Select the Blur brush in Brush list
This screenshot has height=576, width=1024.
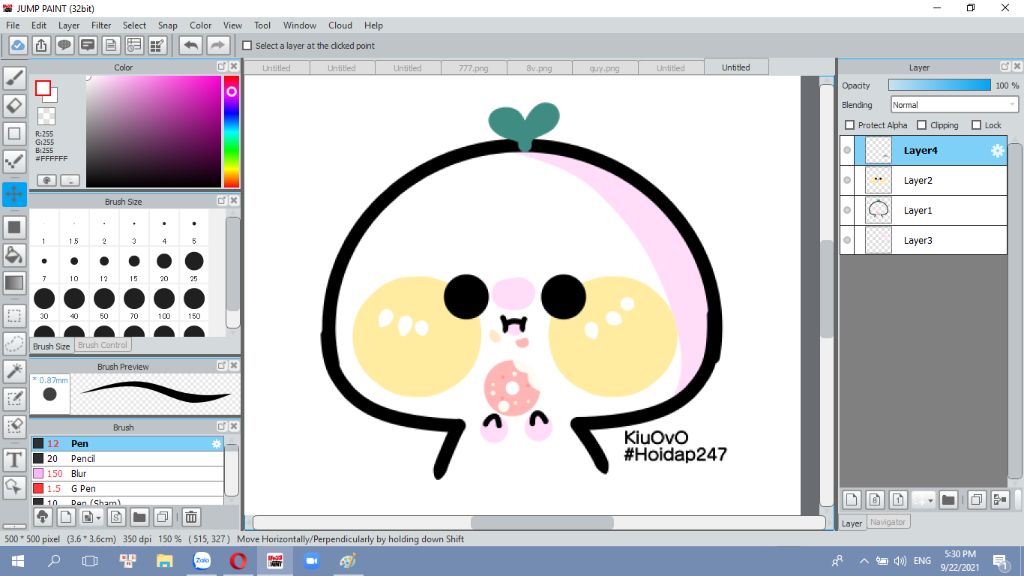coord(127,473)
